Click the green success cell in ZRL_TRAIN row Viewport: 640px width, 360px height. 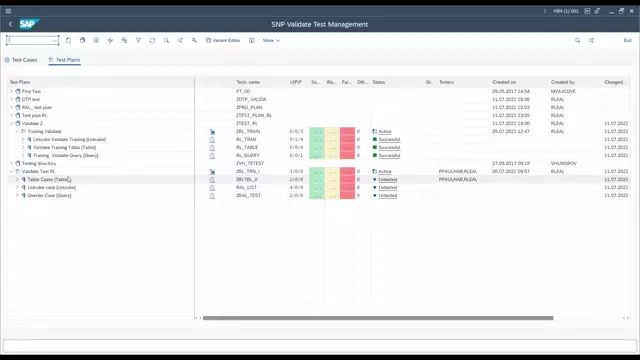(317, 131)
